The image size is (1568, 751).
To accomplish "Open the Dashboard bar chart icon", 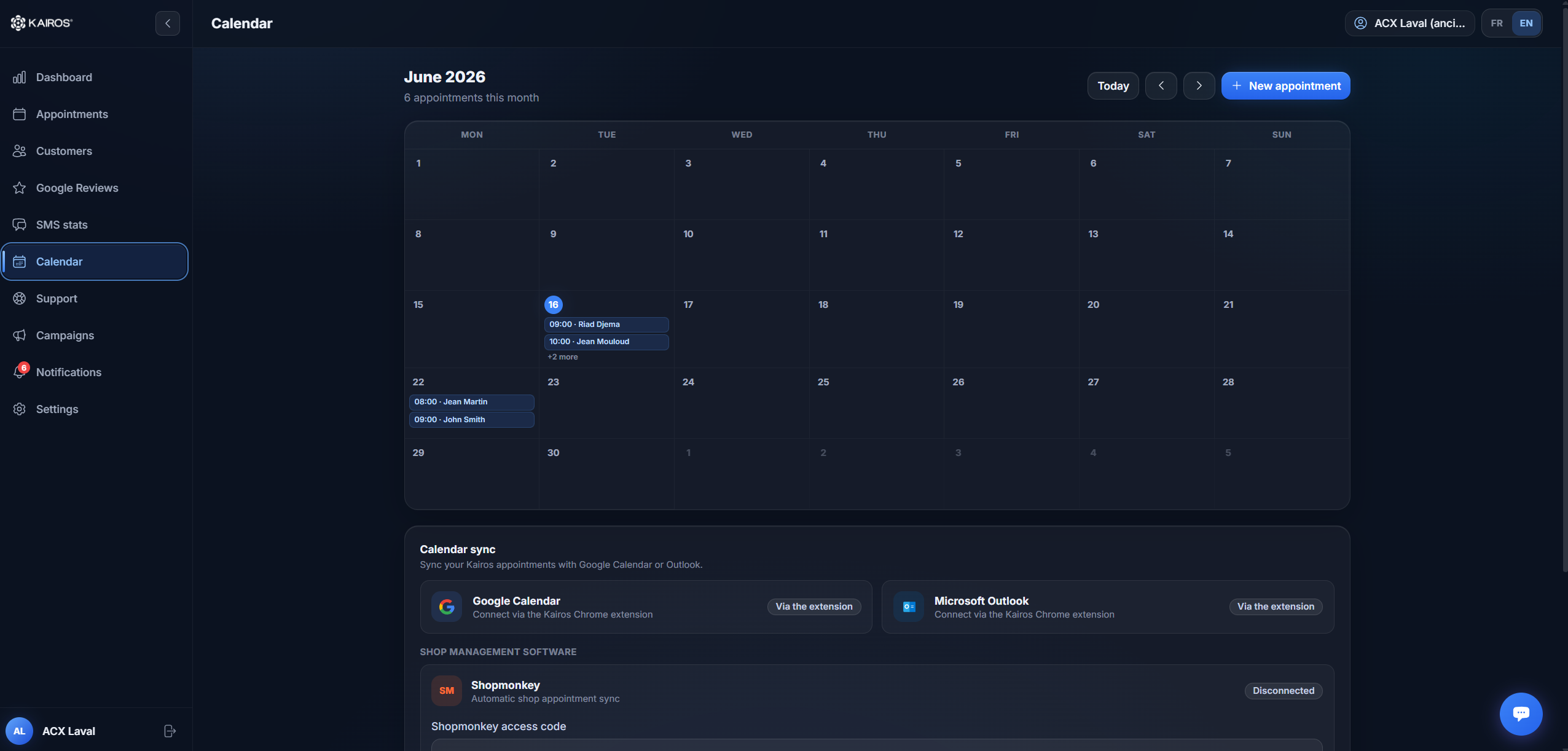I will pos(20,77).
